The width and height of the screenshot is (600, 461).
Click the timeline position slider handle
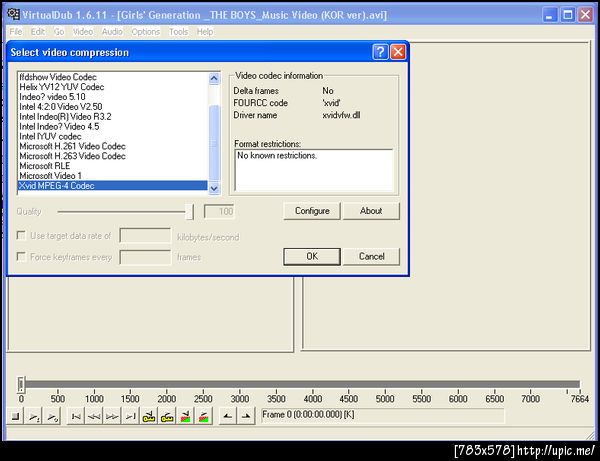(21, 384)
